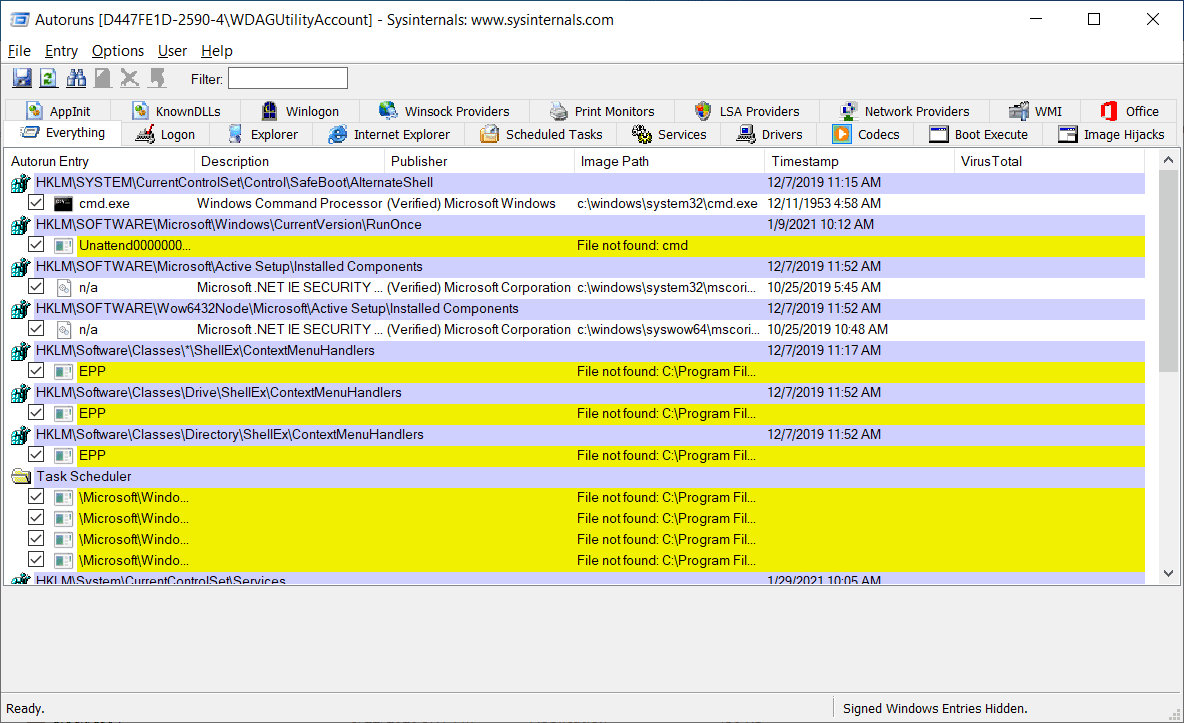The image size is (1184, 723).
Task: Open the User menu
Action: pyautogui.click(x=172, y=51)
